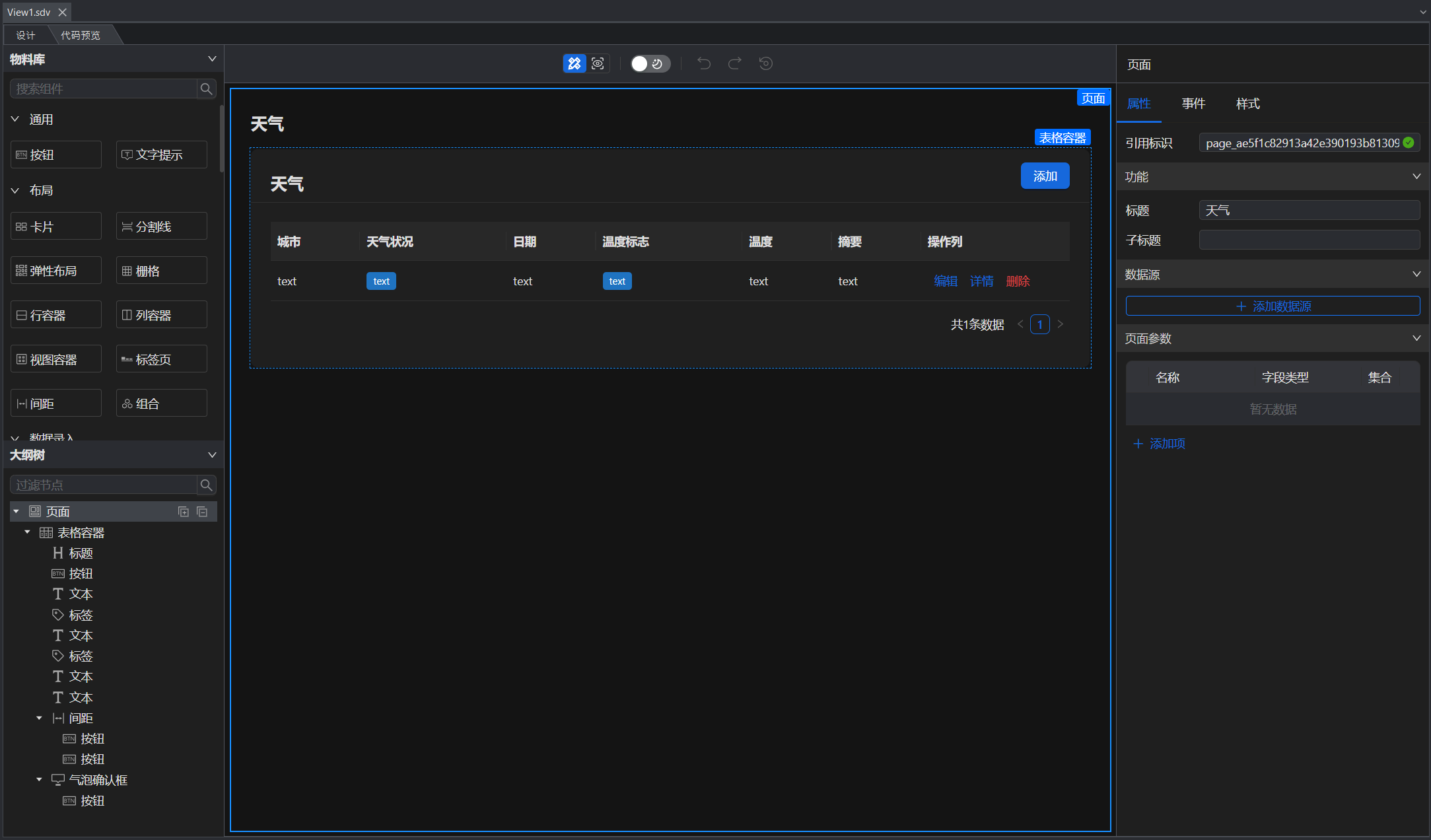Collapse the 页面参数 section
This screenshot has width=1431, height=840.
[1416, 338]
